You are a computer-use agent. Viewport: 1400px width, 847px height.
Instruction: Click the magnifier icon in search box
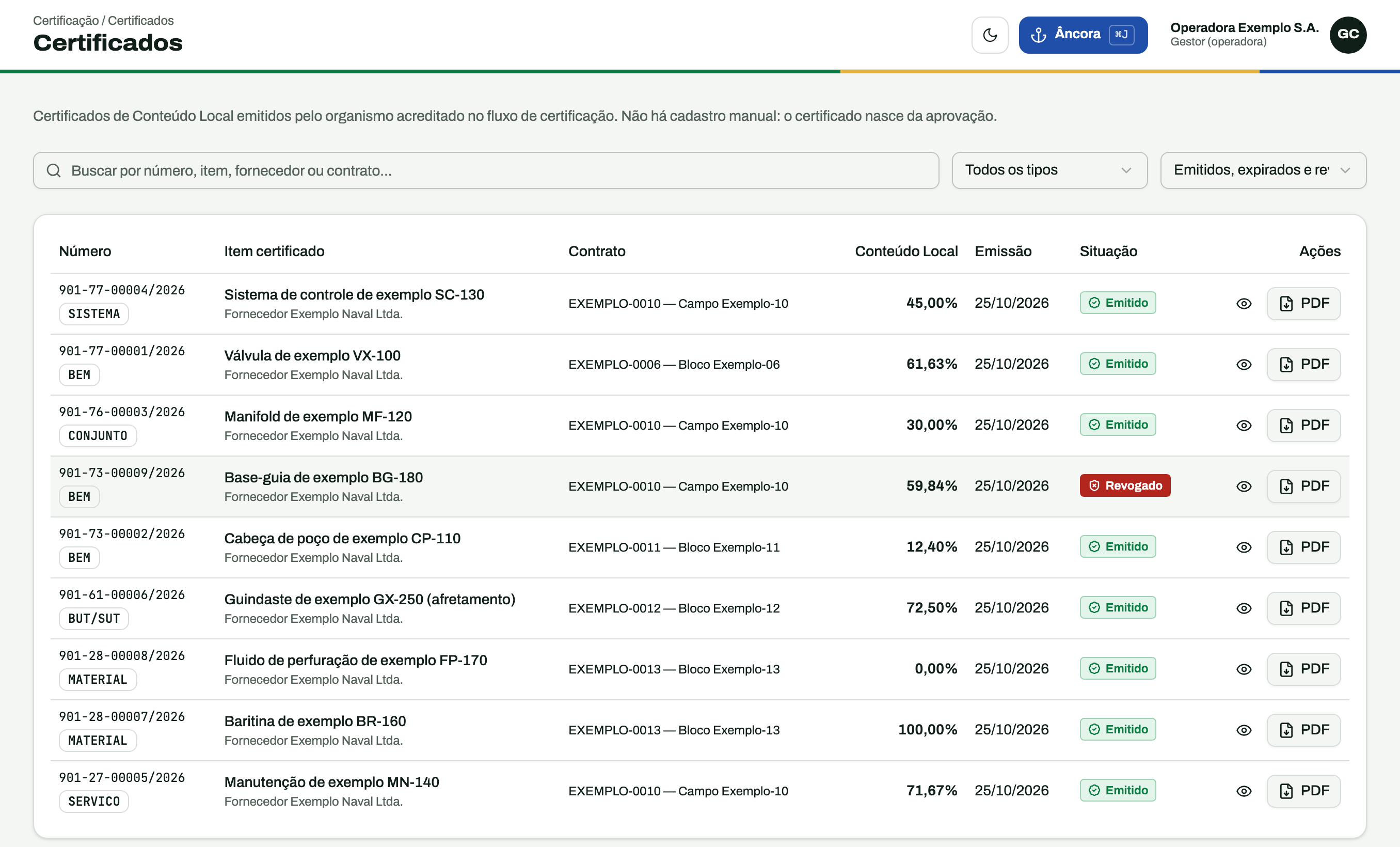point(54,170)
